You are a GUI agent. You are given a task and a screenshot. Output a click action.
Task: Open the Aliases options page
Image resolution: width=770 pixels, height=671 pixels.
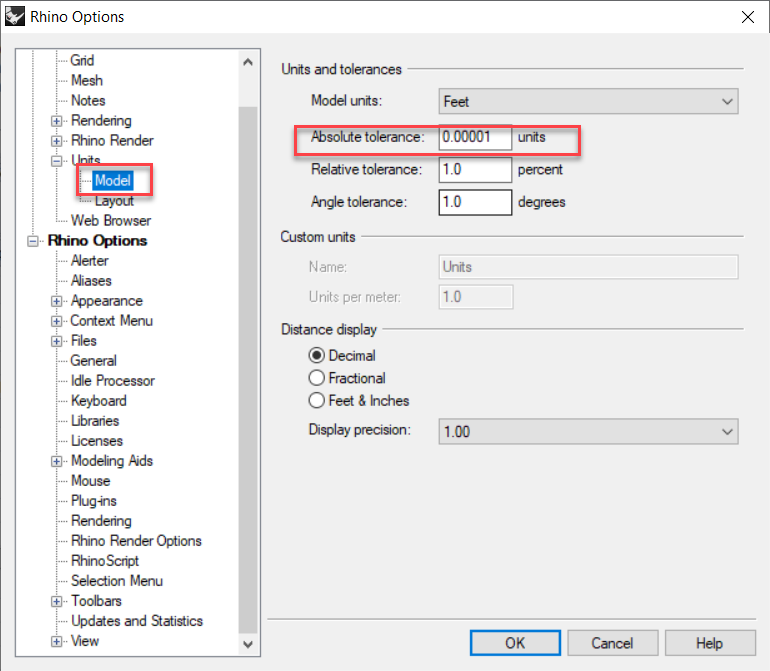91,280
